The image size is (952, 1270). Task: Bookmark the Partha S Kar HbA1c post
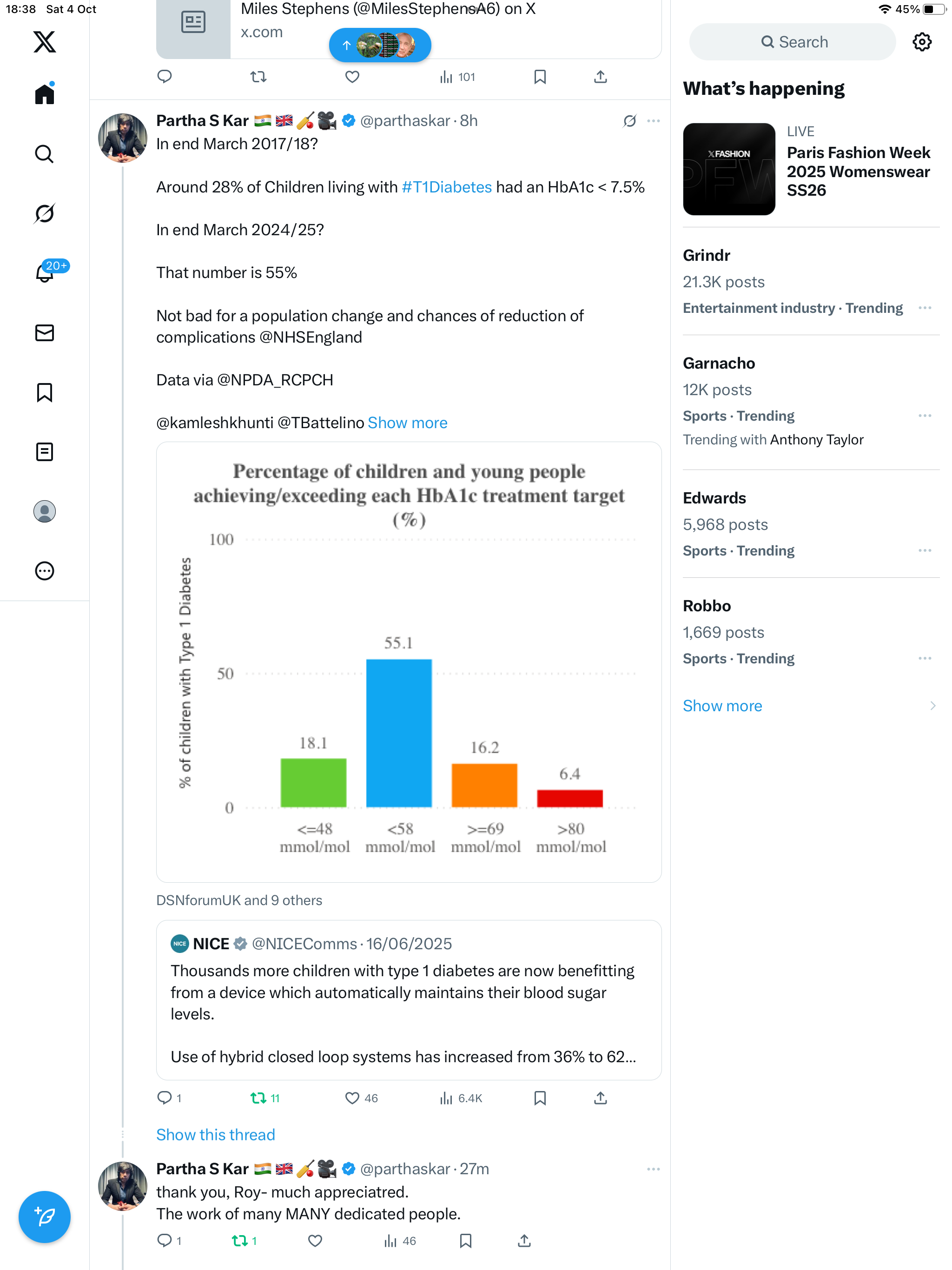pyautogui.click(x=540, y=1098)
